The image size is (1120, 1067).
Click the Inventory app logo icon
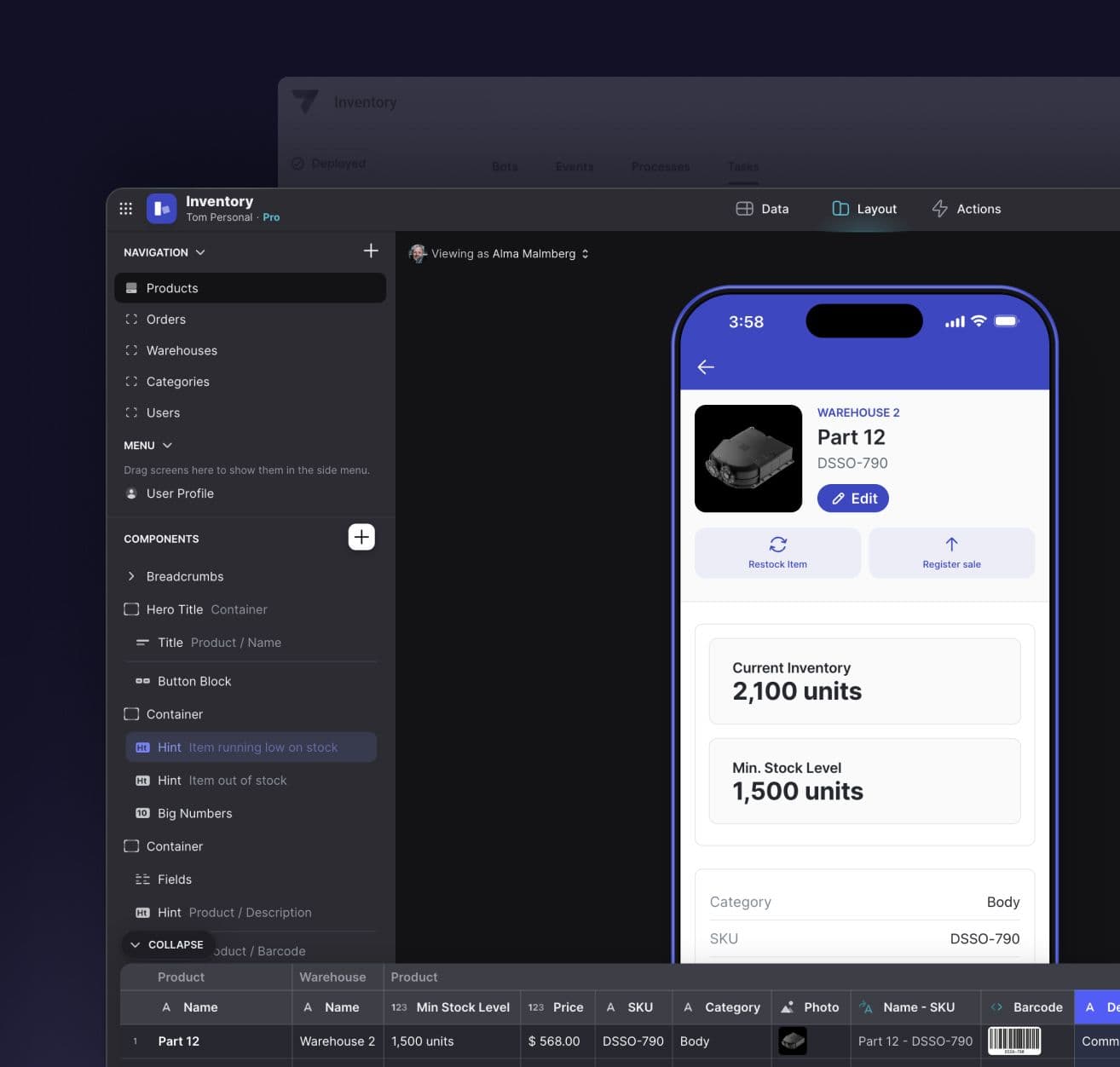pos(161,209)
